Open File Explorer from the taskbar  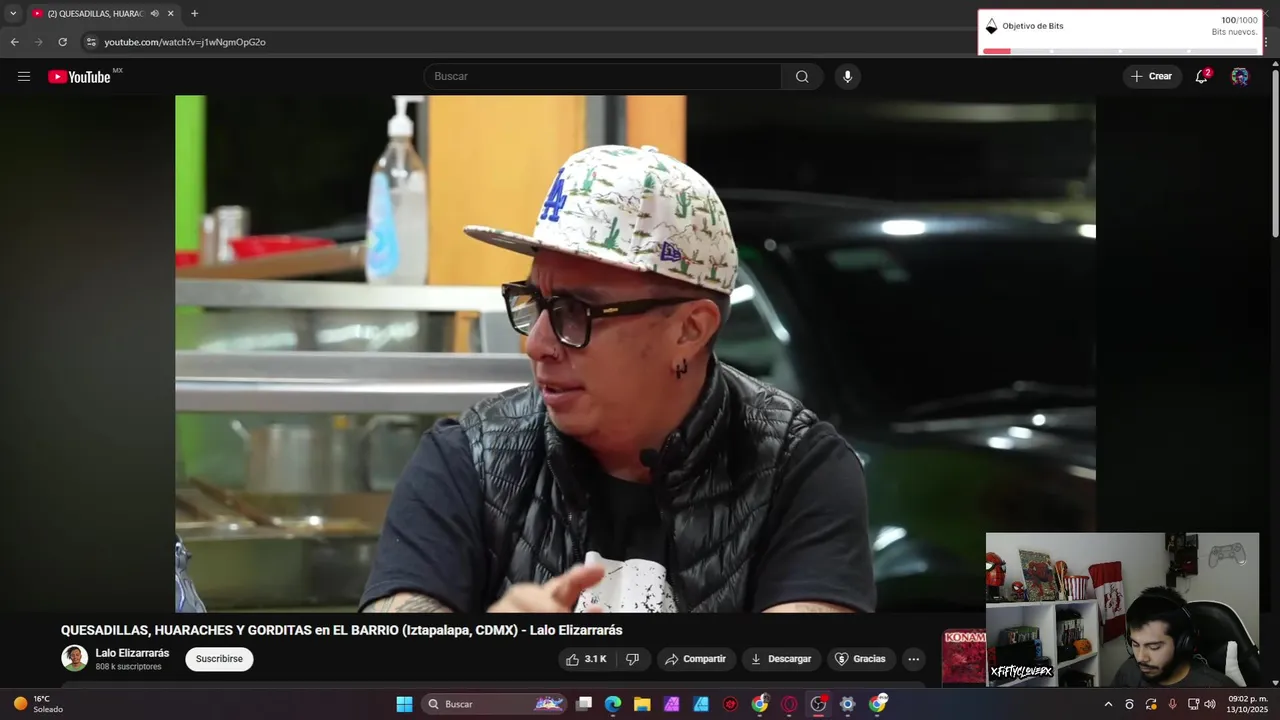point(642,704)
